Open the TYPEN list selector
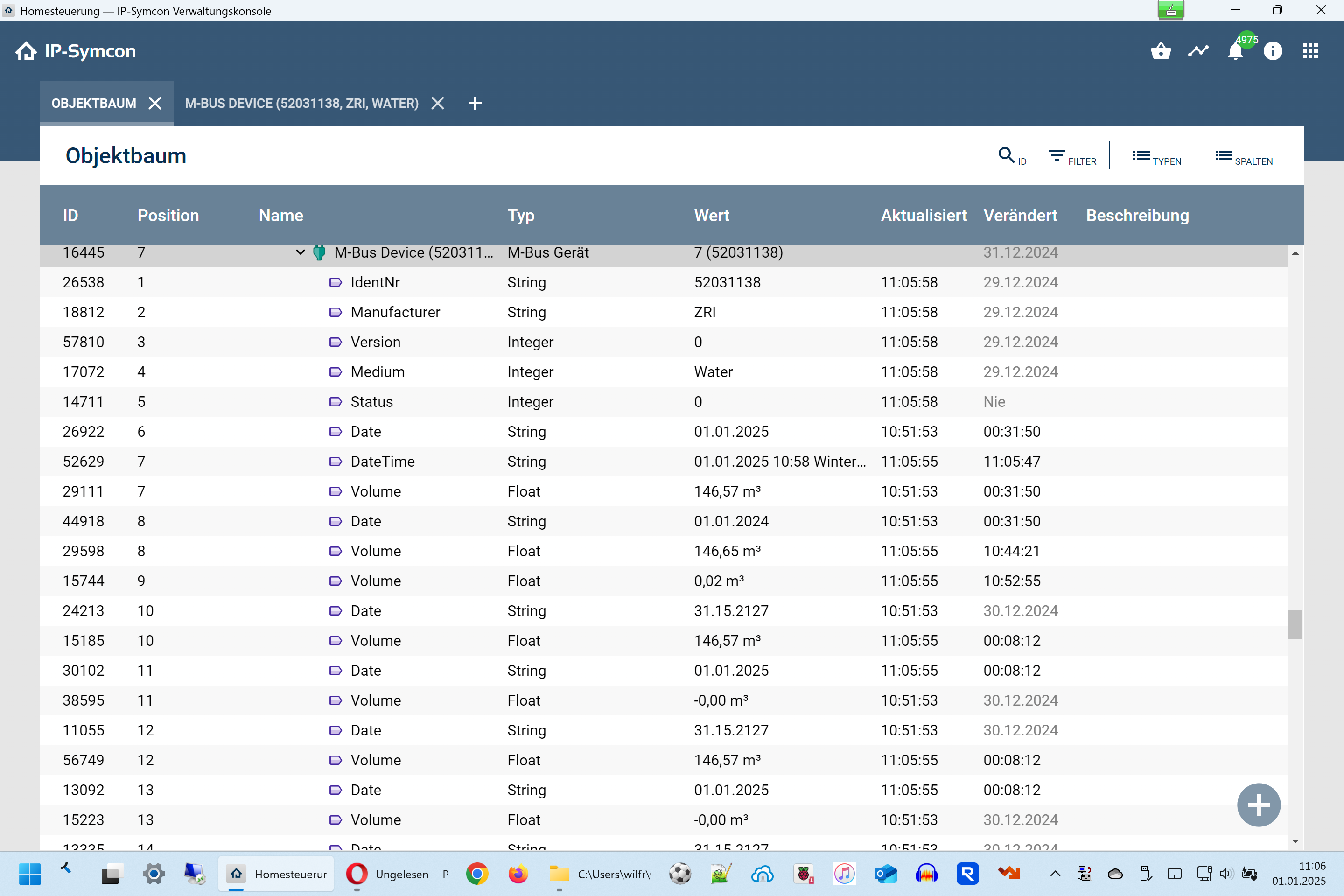 pyautogui.click(x=1156, y=156)
